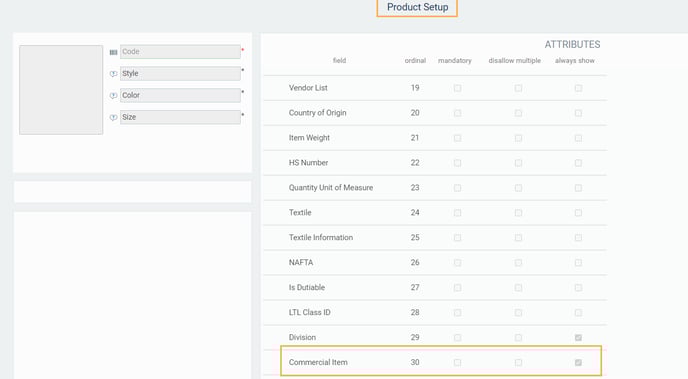Screen dimensions: 688x379
Task: Click the empty product image placeholder
Action: pos(61,89)
